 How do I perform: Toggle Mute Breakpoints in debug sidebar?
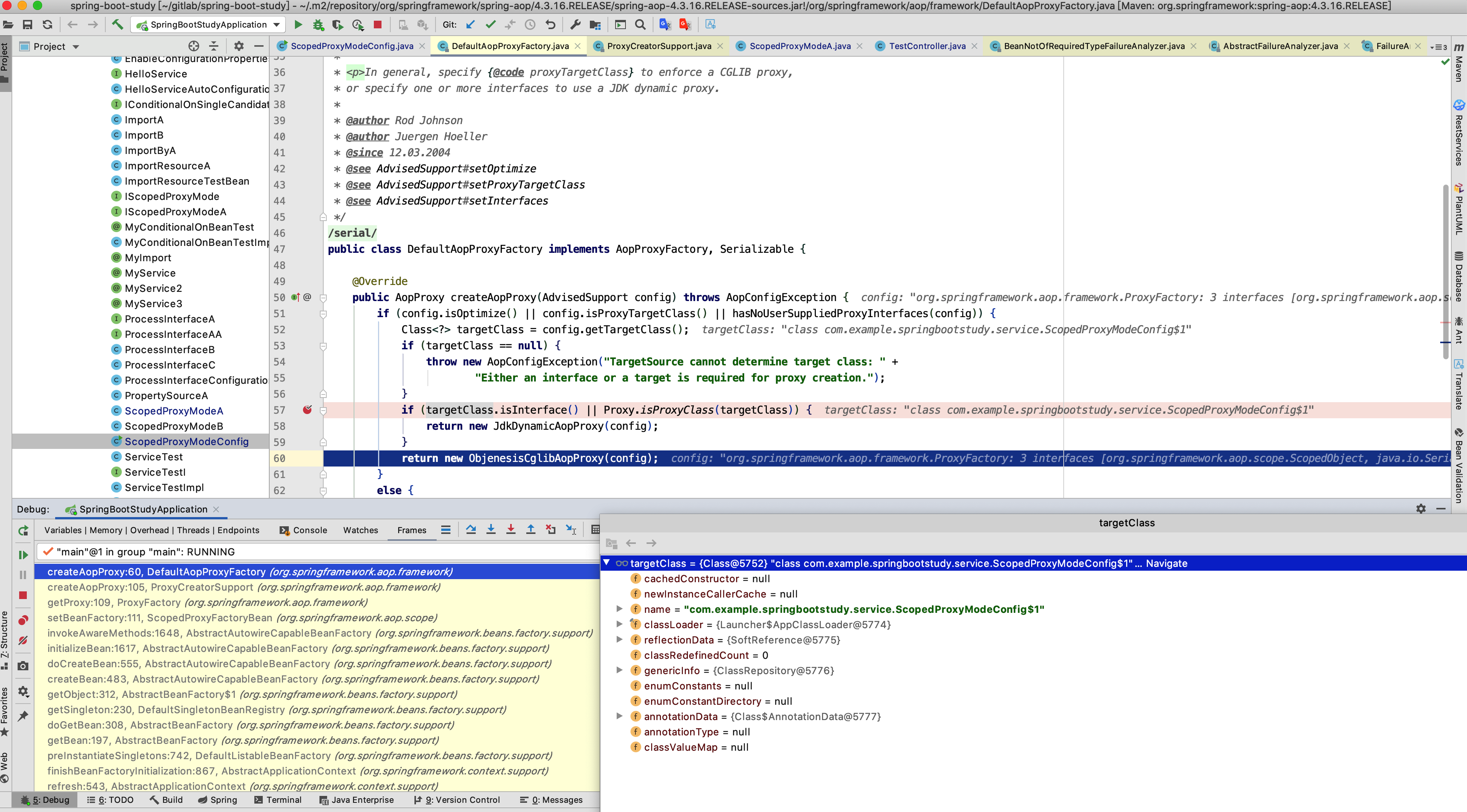click(23, 641)
